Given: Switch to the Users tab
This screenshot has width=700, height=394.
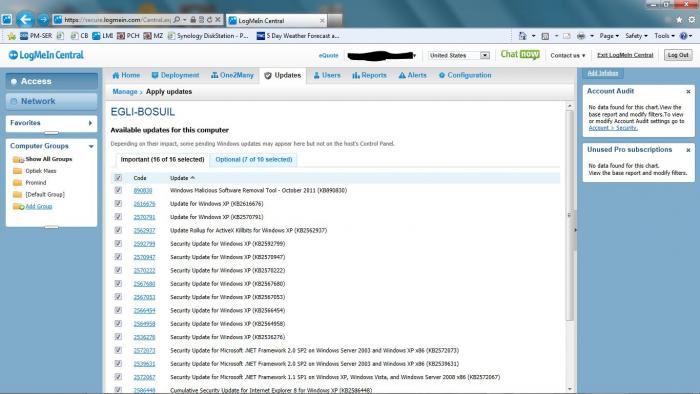Looking at the screenshot, I should (x=327, y=75).
